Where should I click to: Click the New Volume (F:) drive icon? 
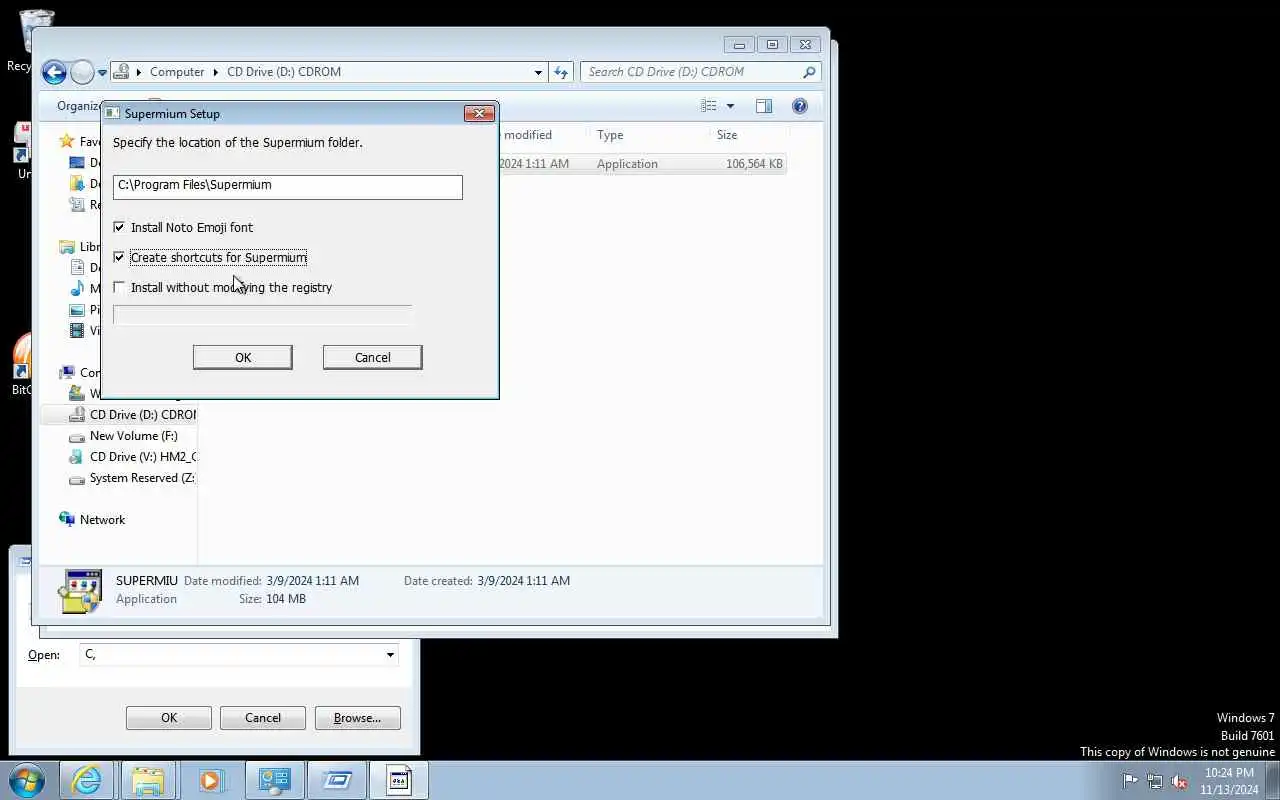tap(77, 436)
